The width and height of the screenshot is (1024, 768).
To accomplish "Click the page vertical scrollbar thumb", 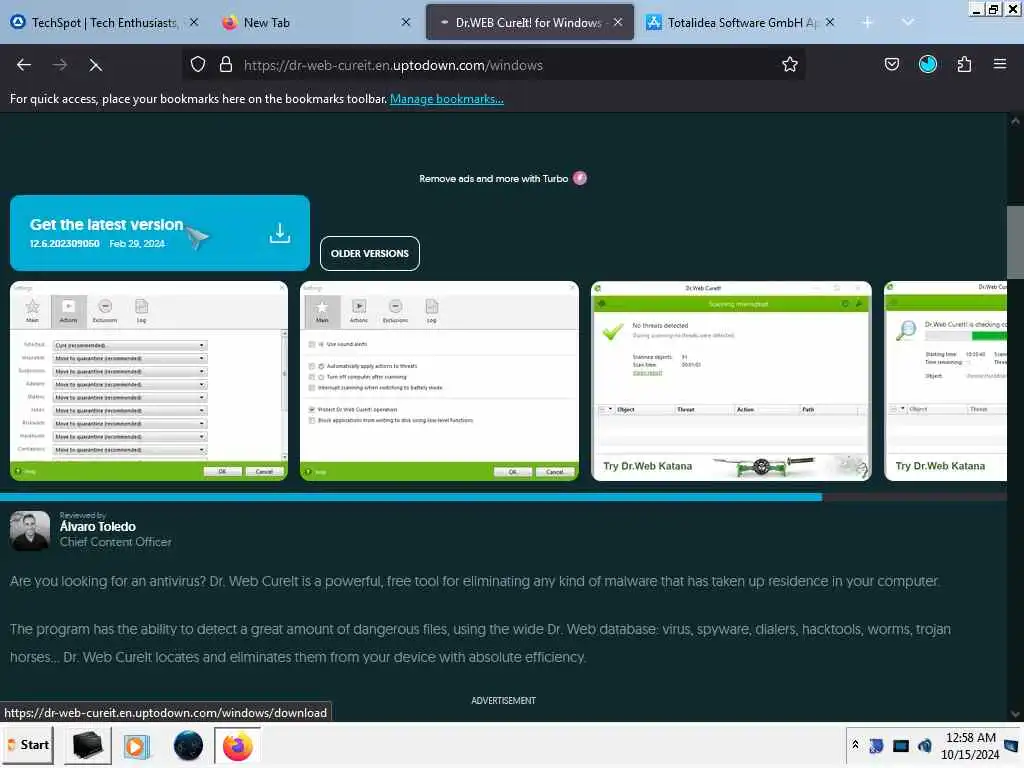I will tap(1015, 242).
